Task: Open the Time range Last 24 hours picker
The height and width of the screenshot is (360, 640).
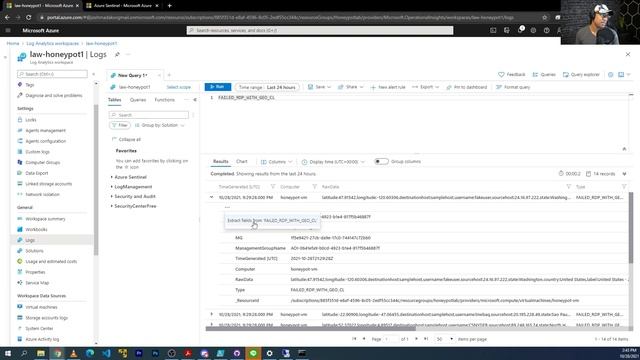Action: tap(267, 87)
